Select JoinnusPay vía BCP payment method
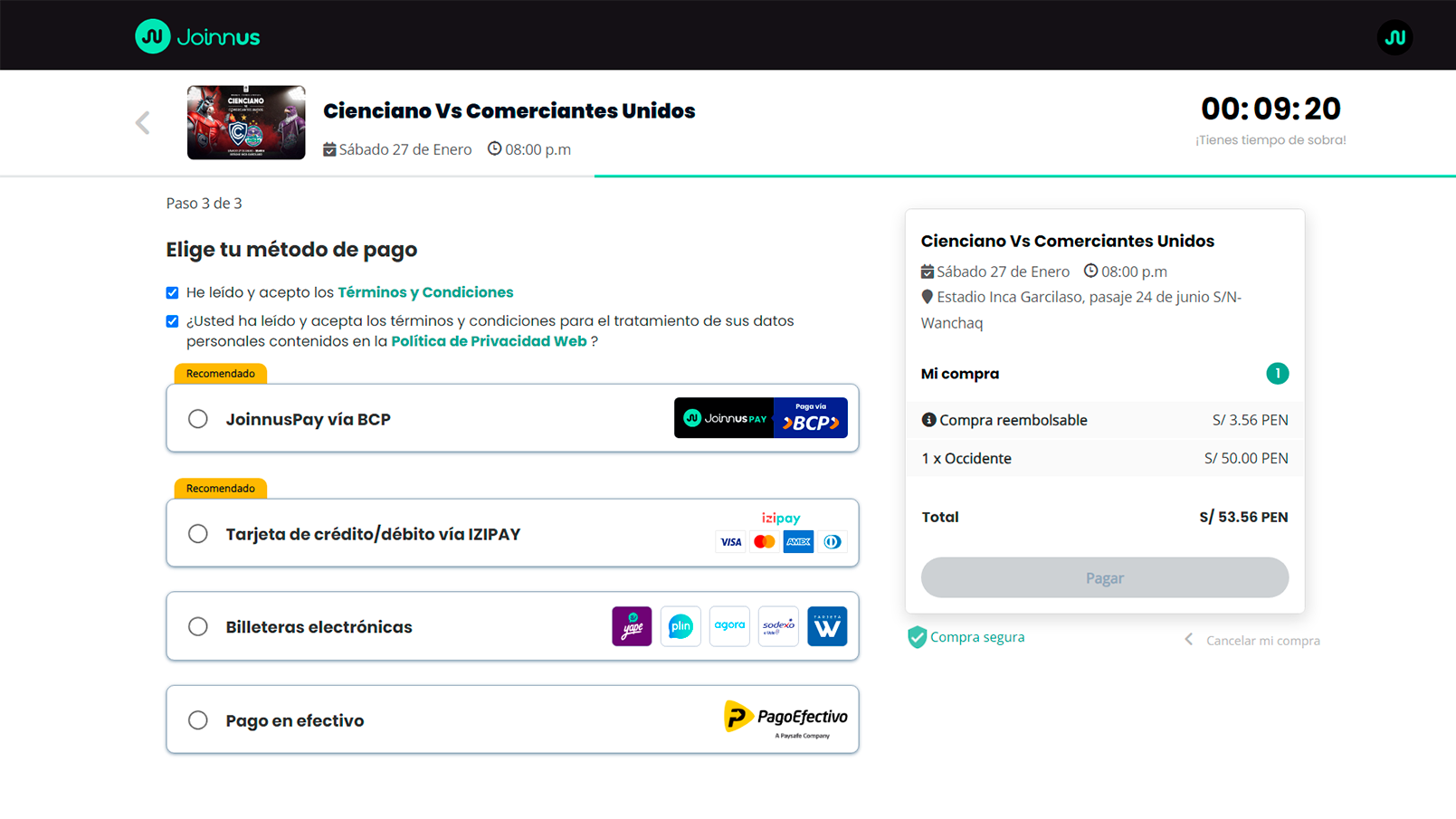Image resolution: width=1456 pixels, height=819 pixels. [198, 418]
